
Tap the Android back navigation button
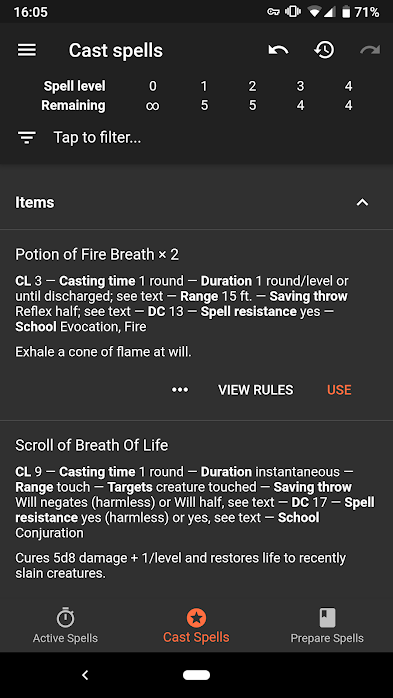tap(85, 675)
